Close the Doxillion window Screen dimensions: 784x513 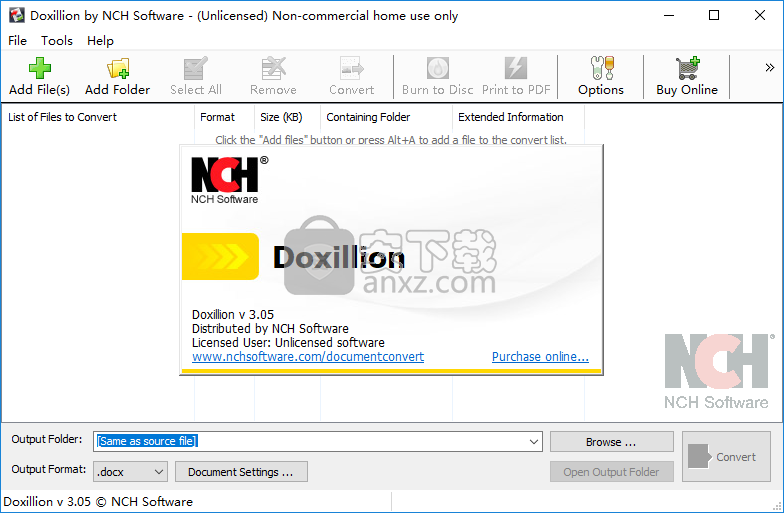click(760, 16)
